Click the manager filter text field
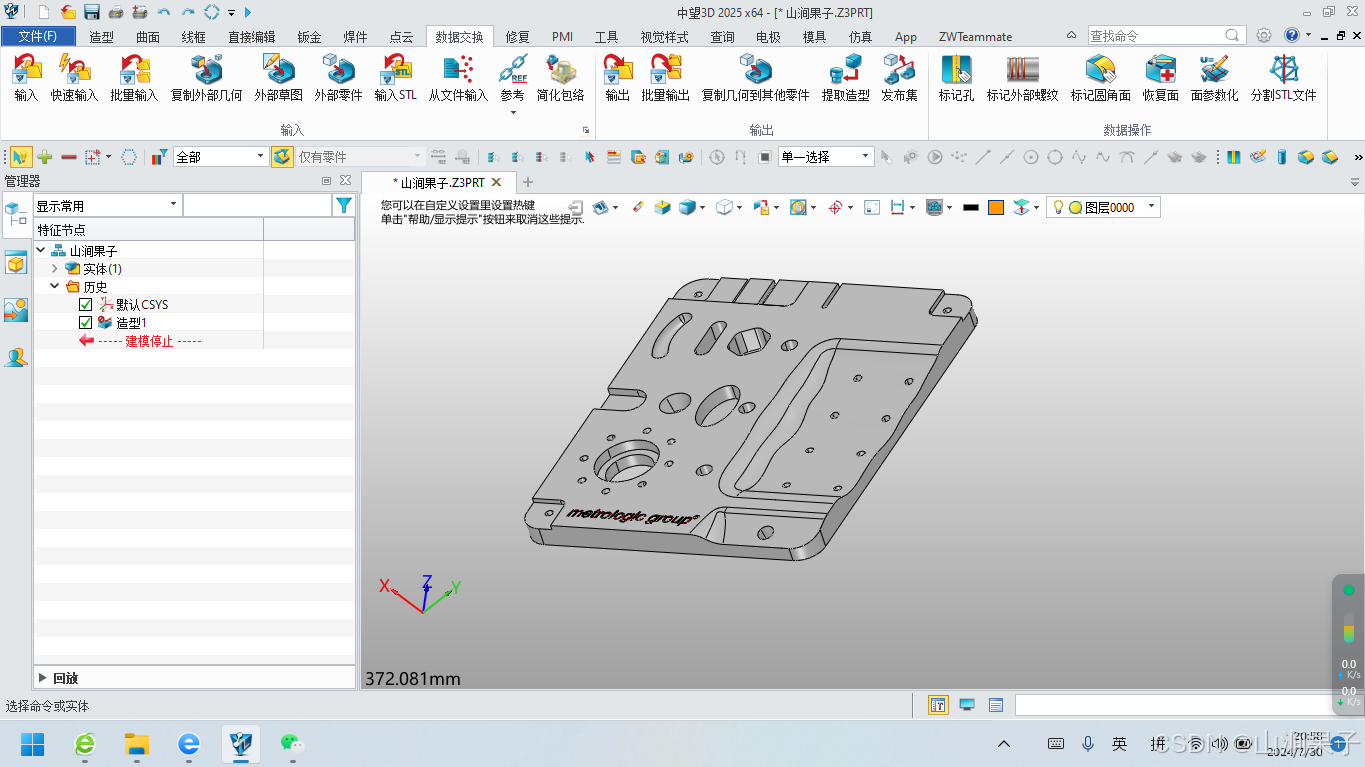The width and height of the screenshot is (1365, 767). 258,205
